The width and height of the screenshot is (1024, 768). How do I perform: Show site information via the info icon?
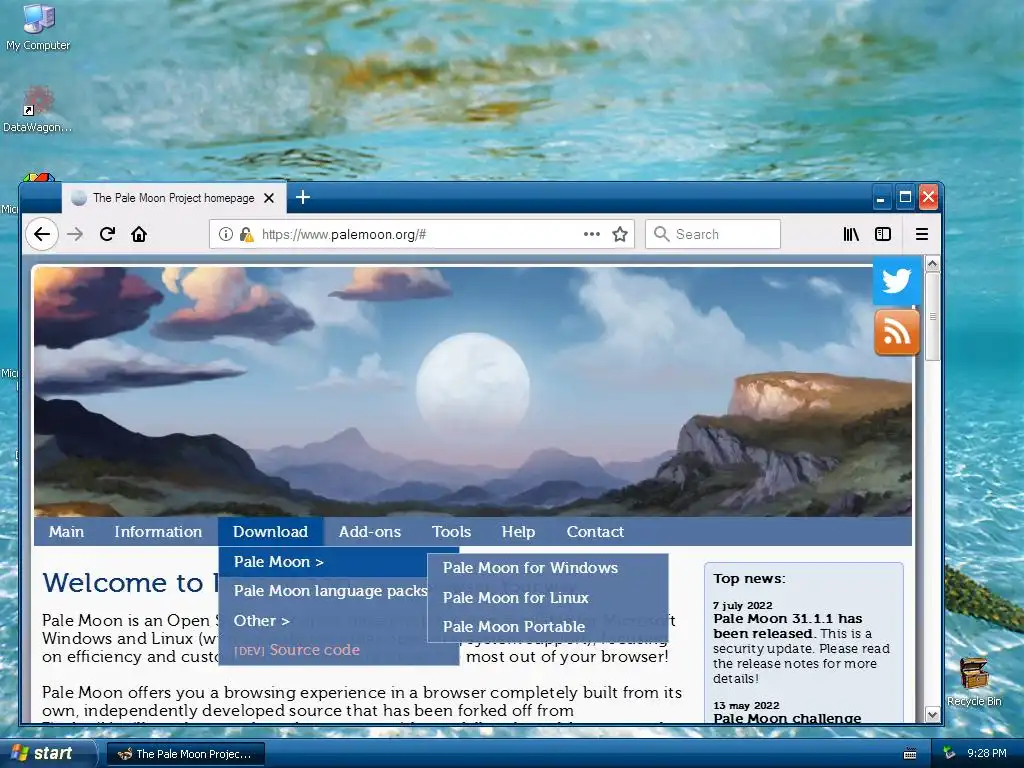point(225,234)
